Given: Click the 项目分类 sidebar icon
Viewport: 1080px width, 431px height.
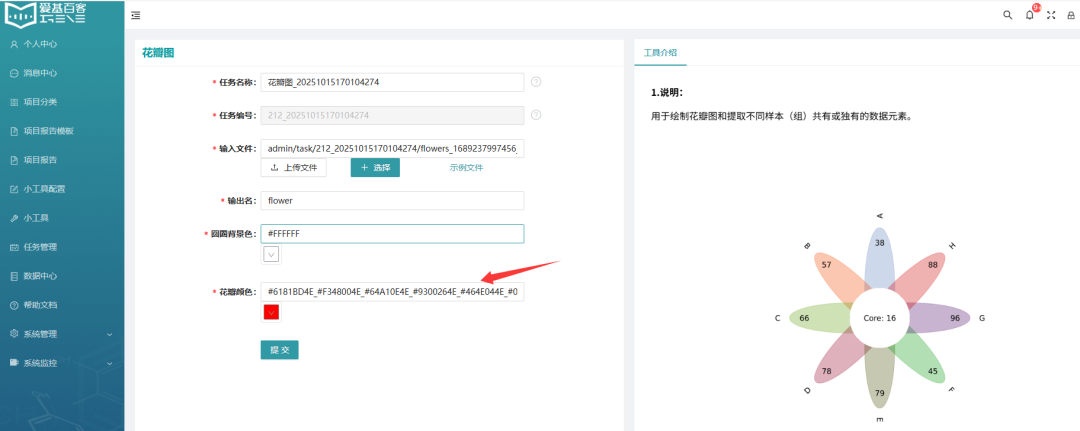Looking at the screenshot, I should click(x=14, y=102).
